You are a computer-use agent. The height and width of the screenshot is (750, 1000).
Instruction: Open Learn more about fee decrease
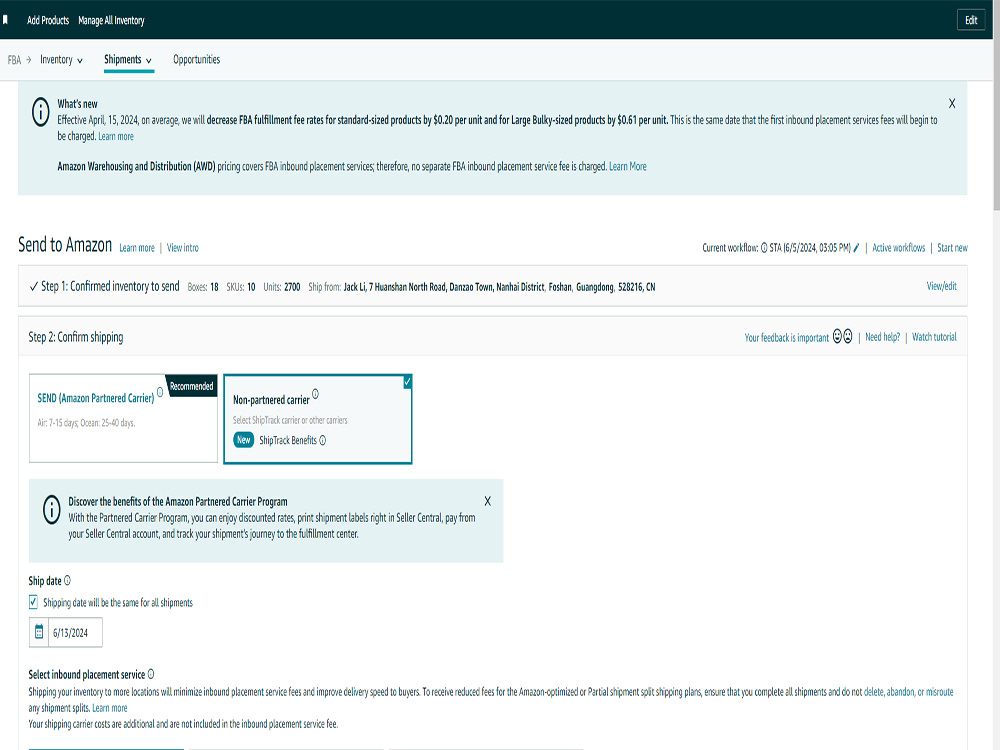pyautogui.click(x=116, y=136)
